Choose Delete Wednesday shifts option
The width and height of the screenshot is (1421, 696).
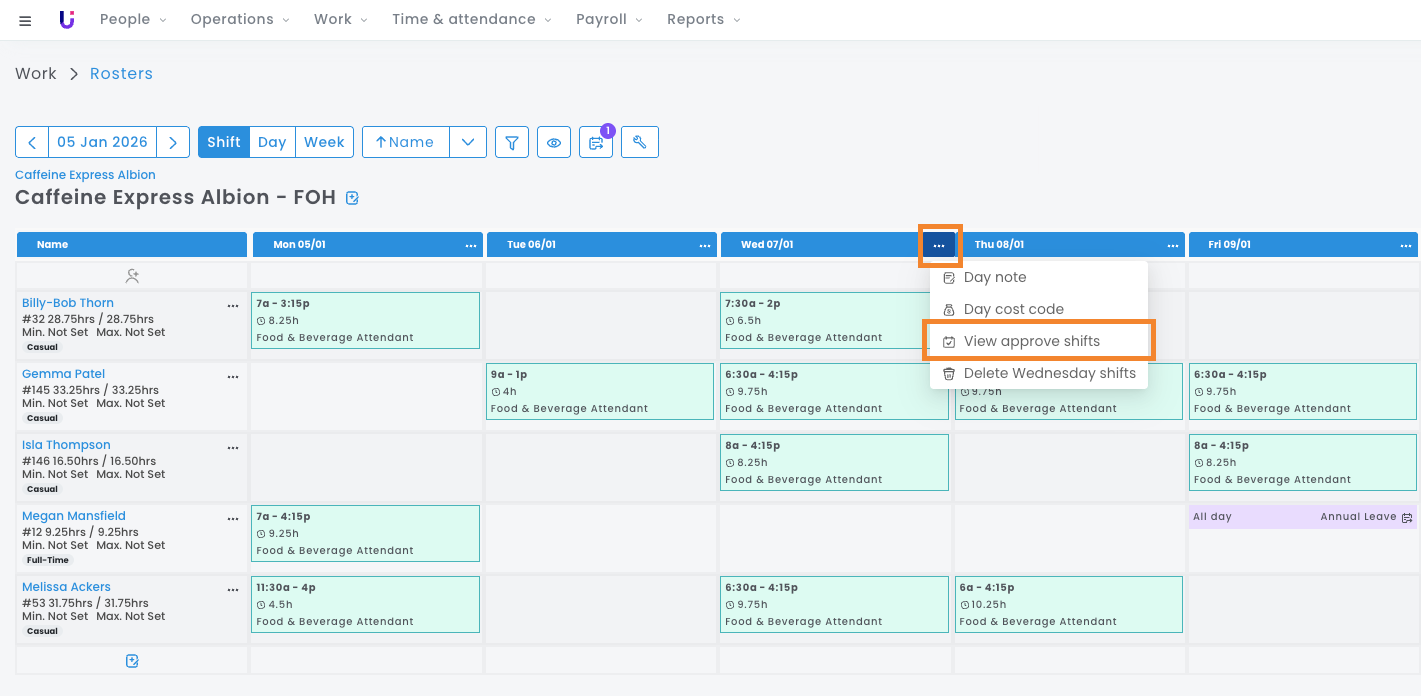[1049, 373]
